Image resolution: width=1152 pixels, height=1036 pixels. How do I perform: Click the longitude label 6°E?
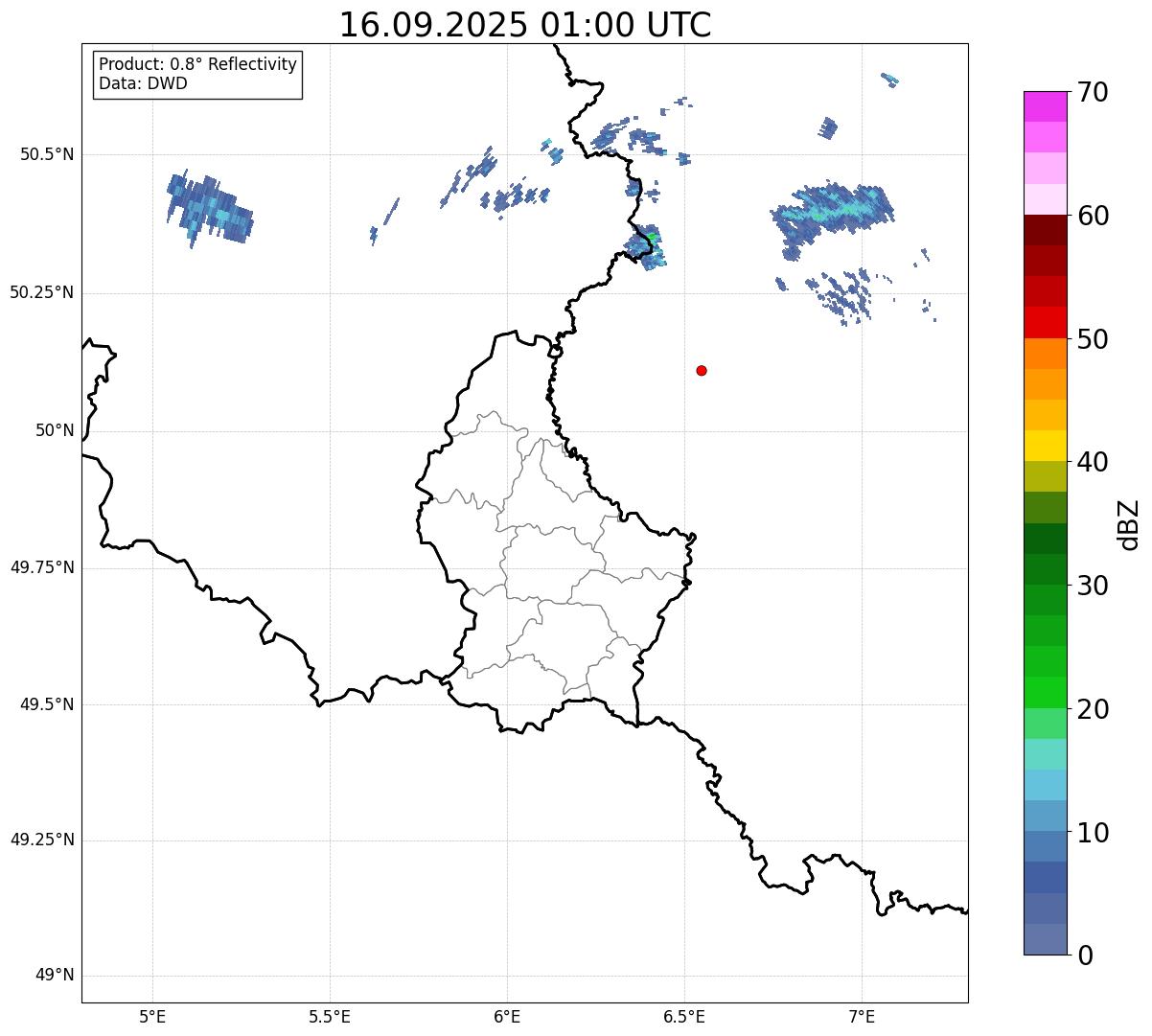[x=507, y=1017]
